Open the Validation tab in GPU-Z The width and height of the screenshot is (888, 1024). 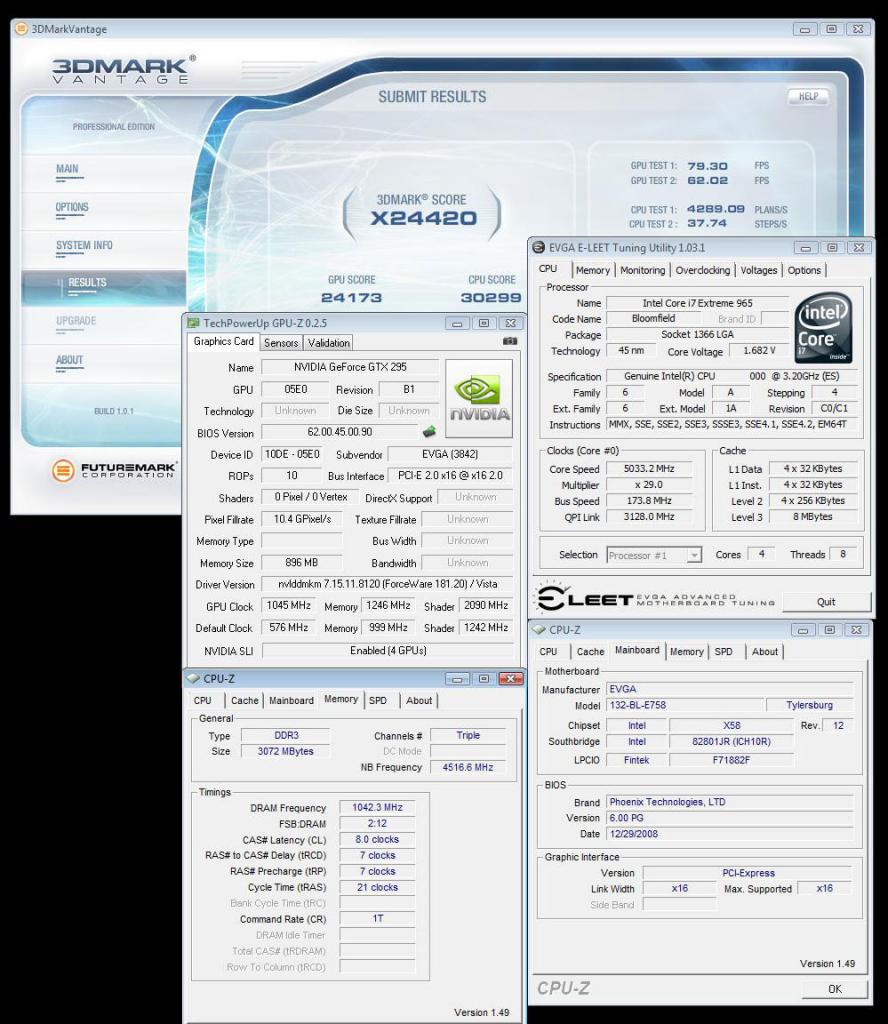(x=328, y=343)
